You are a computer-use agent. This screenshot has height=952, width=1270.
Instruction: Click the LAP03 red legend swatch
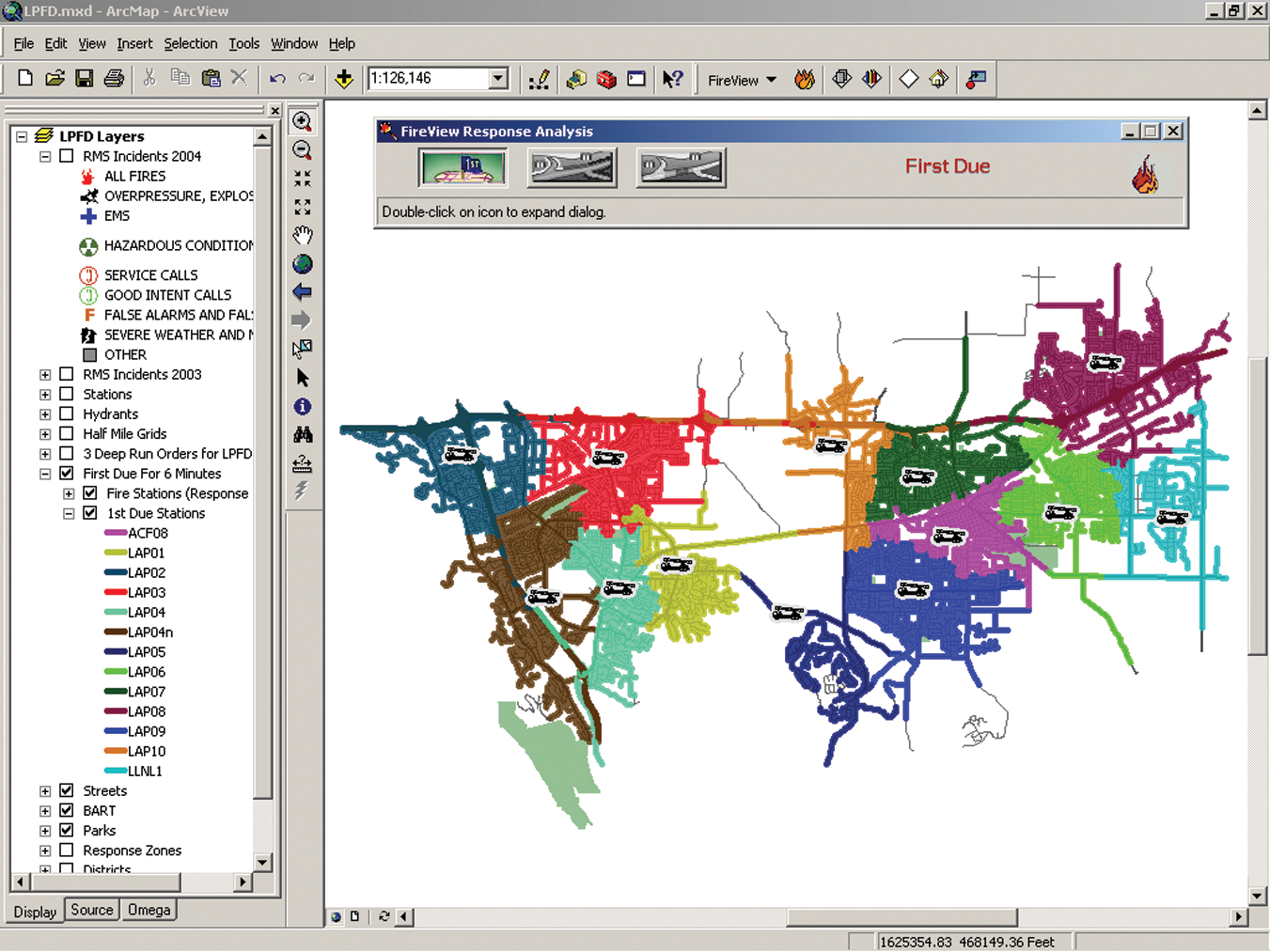pos(116,592)
